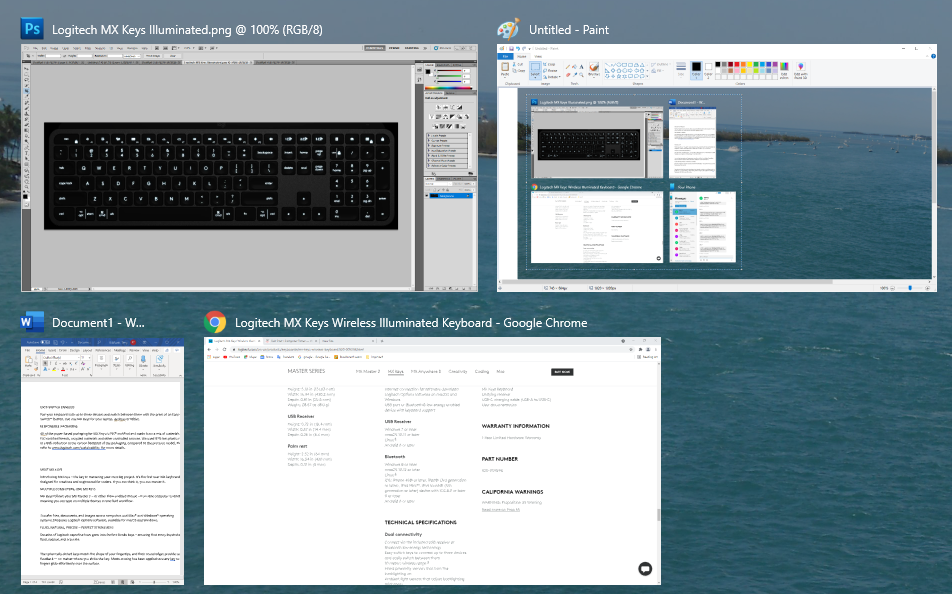Image resolution: width=952 pixels, height=594 pixels.
Task: Select the Pencil tool in Paint
Action: click(568, 67)
